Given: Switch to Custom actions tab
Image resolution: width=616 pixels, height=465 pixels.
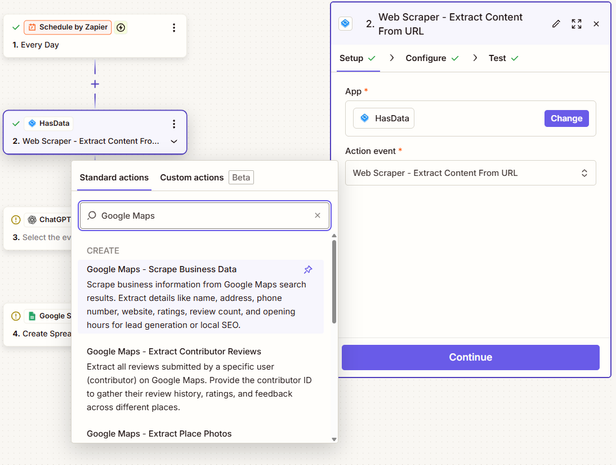Looking at the screenshot, I should [192, 178].
